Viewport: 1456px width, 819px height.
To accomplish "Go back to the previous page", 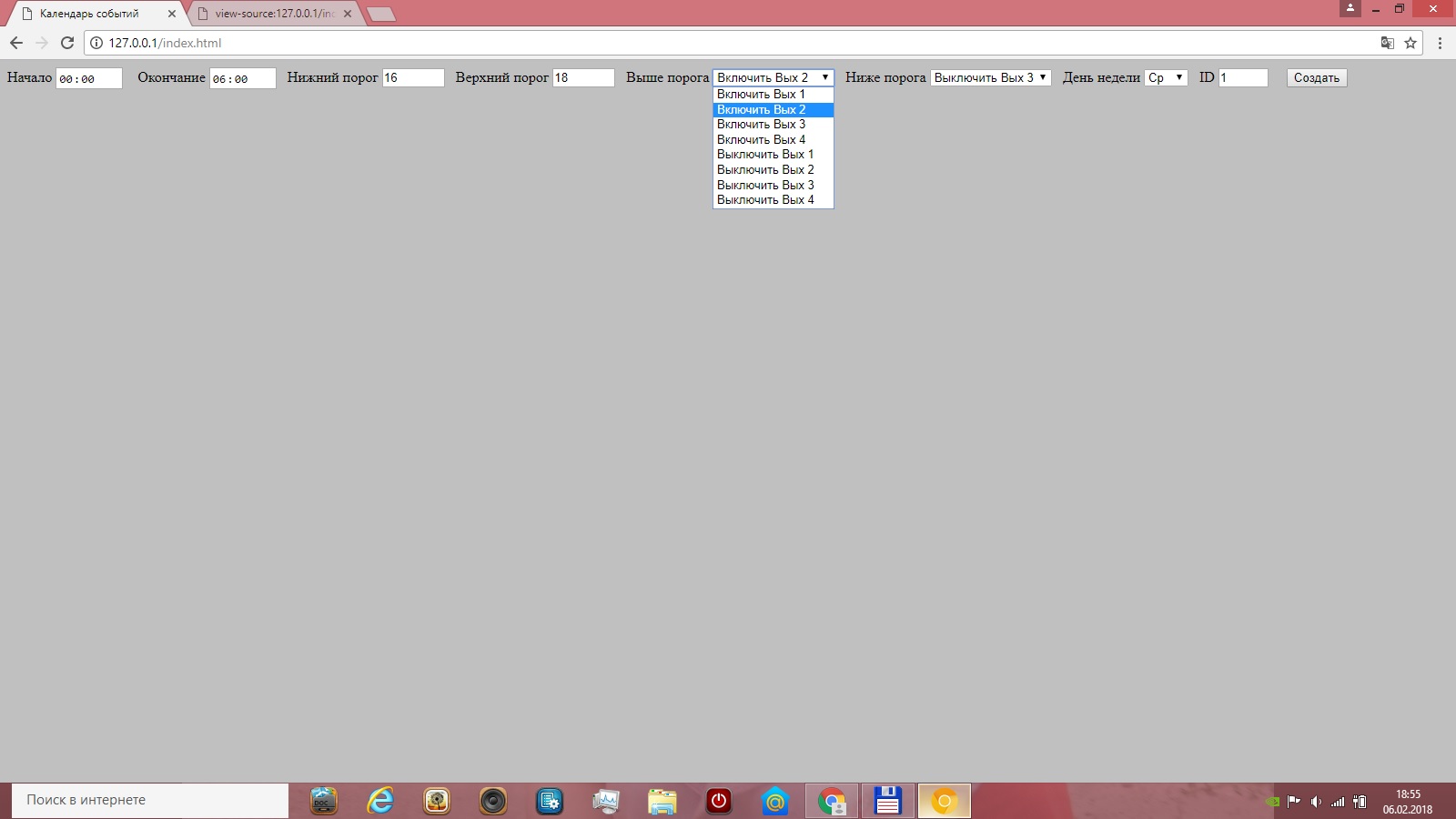I will 16,43.
